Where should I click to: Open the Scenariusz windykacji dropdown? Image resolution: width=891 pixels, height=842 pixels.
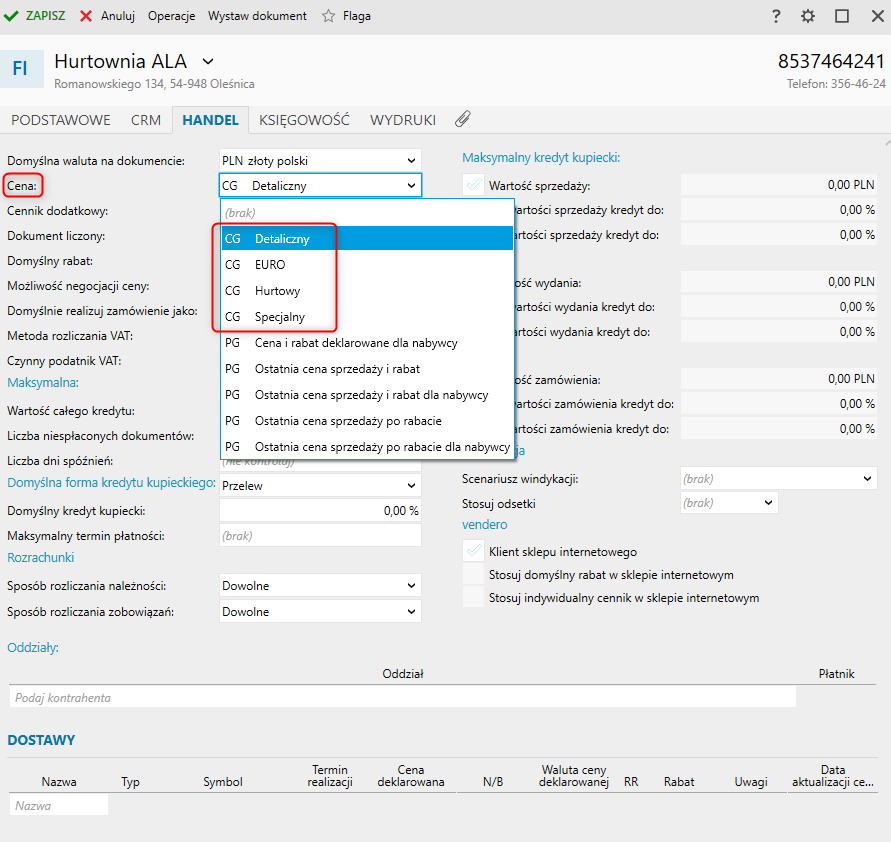778,479
